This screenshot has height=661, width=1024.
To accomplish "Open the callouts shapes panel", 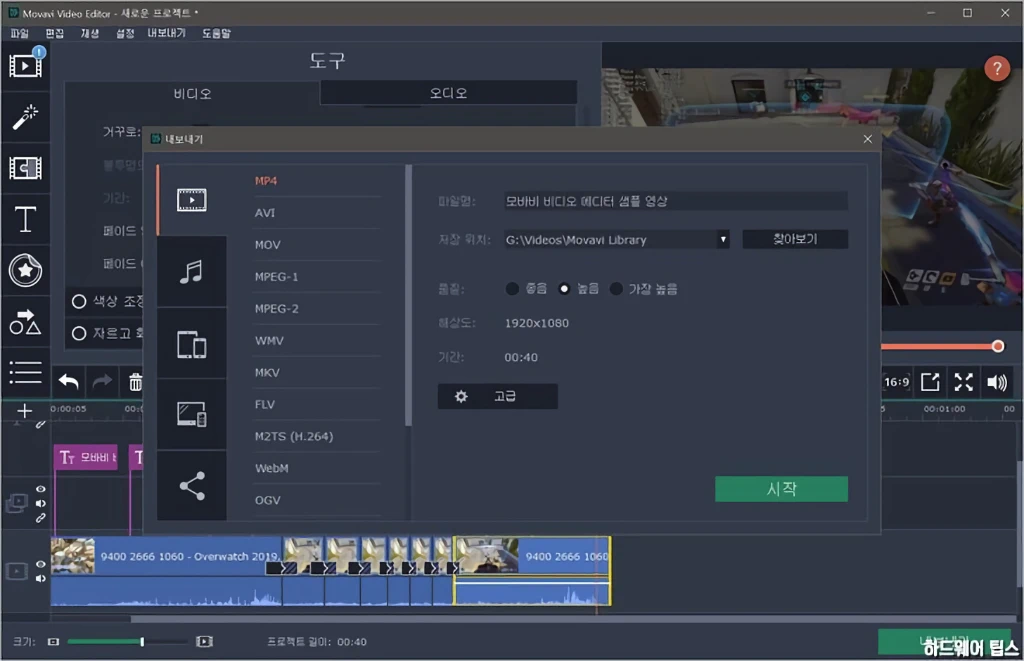I will pos(25,322).
